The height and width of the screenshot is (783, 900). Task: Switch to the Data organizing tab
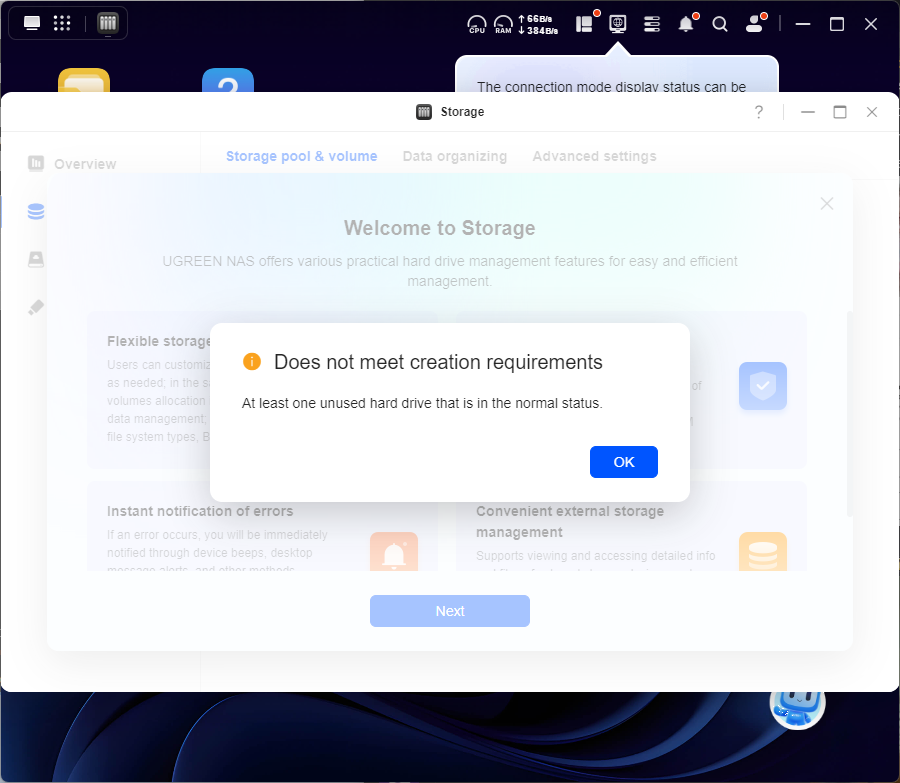coord(454,156)
